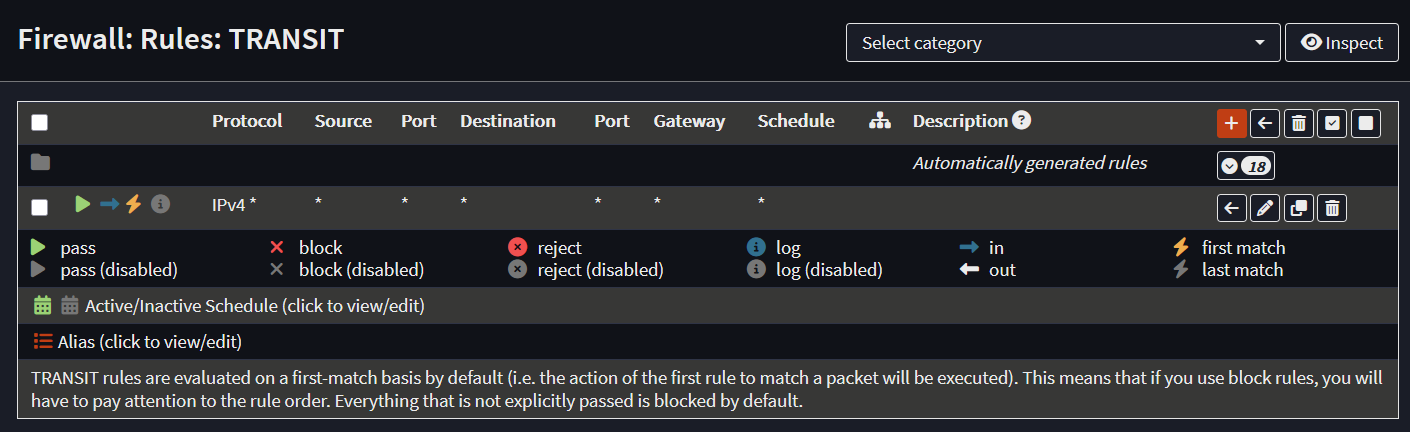1410x432 pixels.
Task: Edit the IPv4 rule with pencil icon
Action: point(1265,208)
